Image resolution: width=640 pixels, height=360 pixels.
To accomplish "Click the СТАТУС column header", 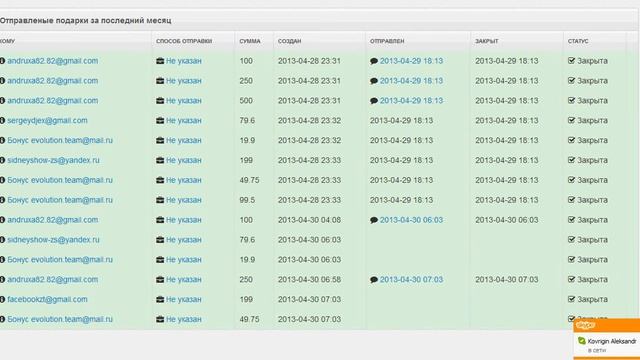I will click(x=578, y=41).
